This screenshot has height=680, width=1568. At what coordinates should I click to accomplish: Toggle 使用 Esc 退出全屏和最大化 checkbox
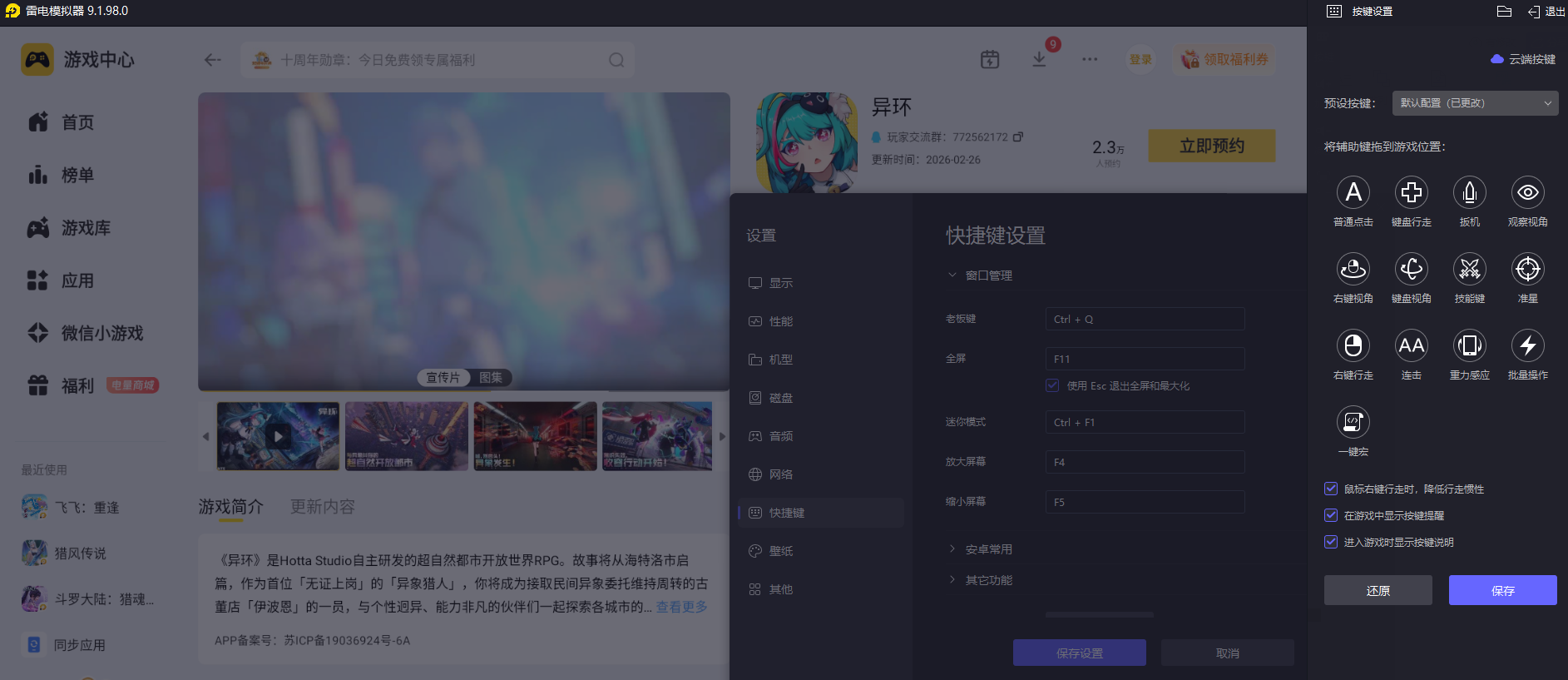coord(1053,385)
